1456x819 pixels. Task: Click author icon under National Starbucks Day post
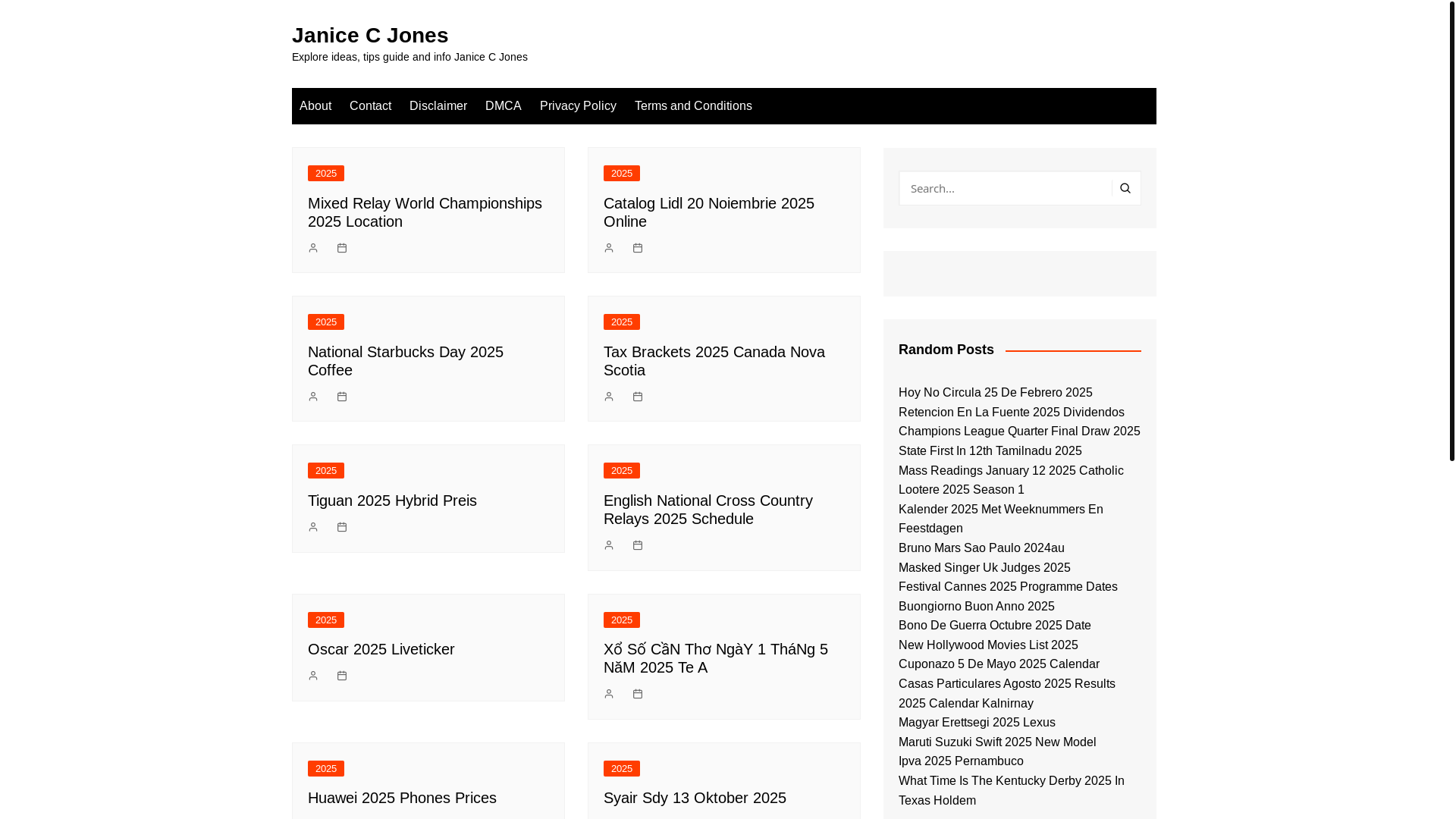coord(313,397)
